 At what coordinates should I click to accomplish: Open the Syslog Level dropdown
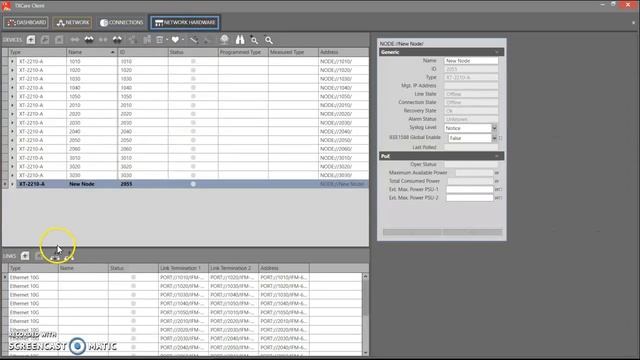[494, 128]
